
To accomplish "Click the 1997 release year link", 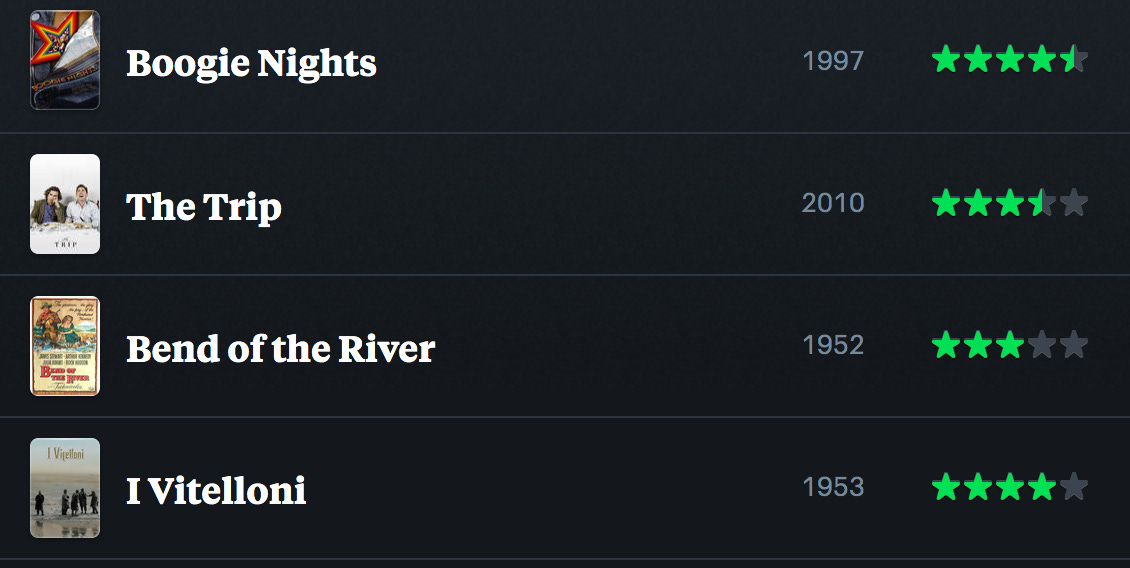I will point(833,61).
